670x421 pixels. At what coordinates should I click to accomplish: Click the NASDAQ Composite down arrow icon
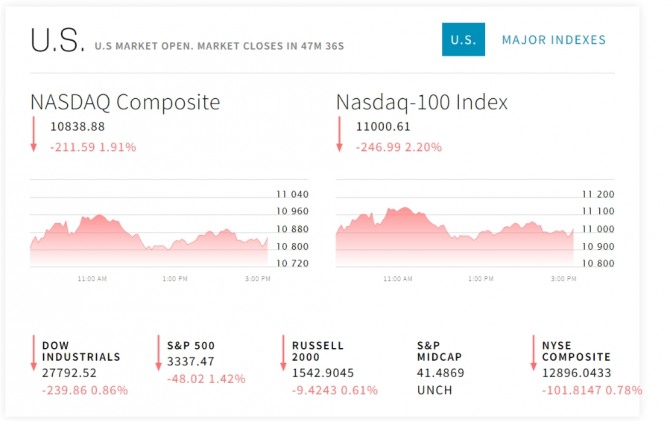[x=33, y=135]
